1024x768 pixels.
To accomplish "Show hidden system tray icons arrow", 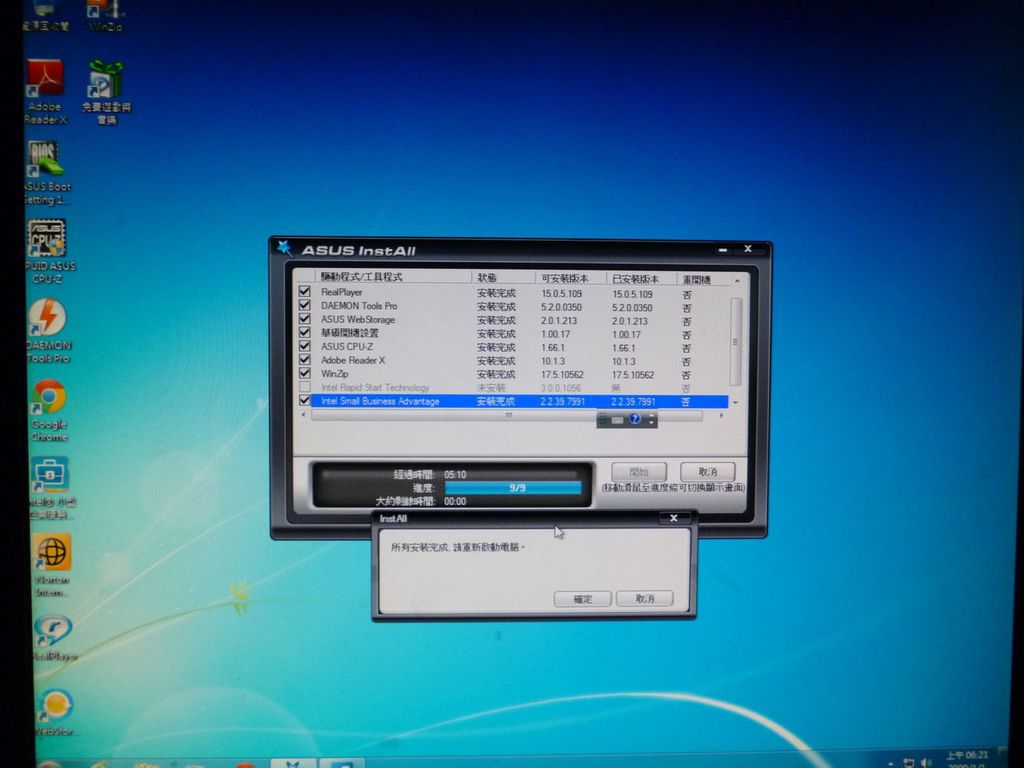I will tap(891, 763).
